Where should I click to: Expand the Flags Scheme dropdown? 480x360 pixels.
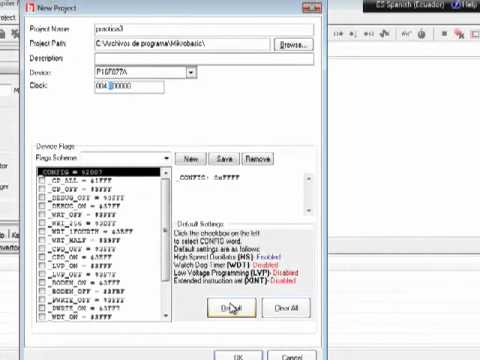(x=166, y=158)
